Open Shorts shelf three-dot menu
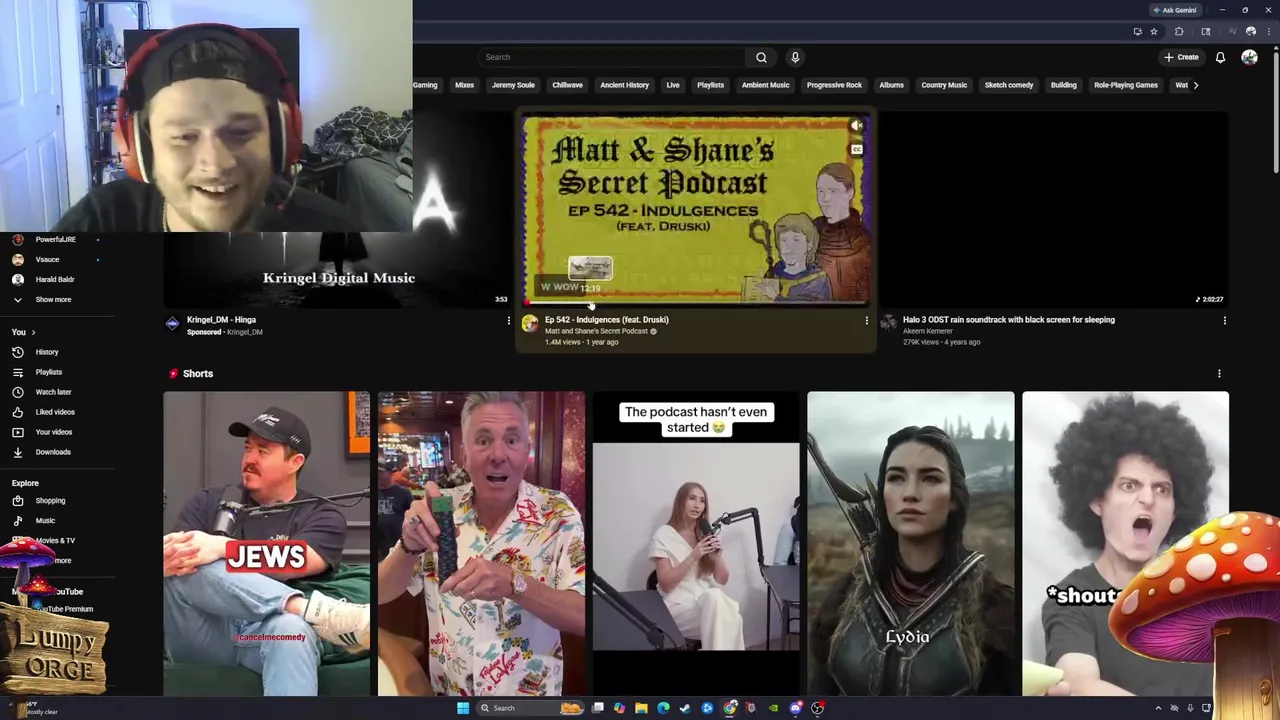The height and width of the screenshot is (720, 1280). coord(1219,374)
